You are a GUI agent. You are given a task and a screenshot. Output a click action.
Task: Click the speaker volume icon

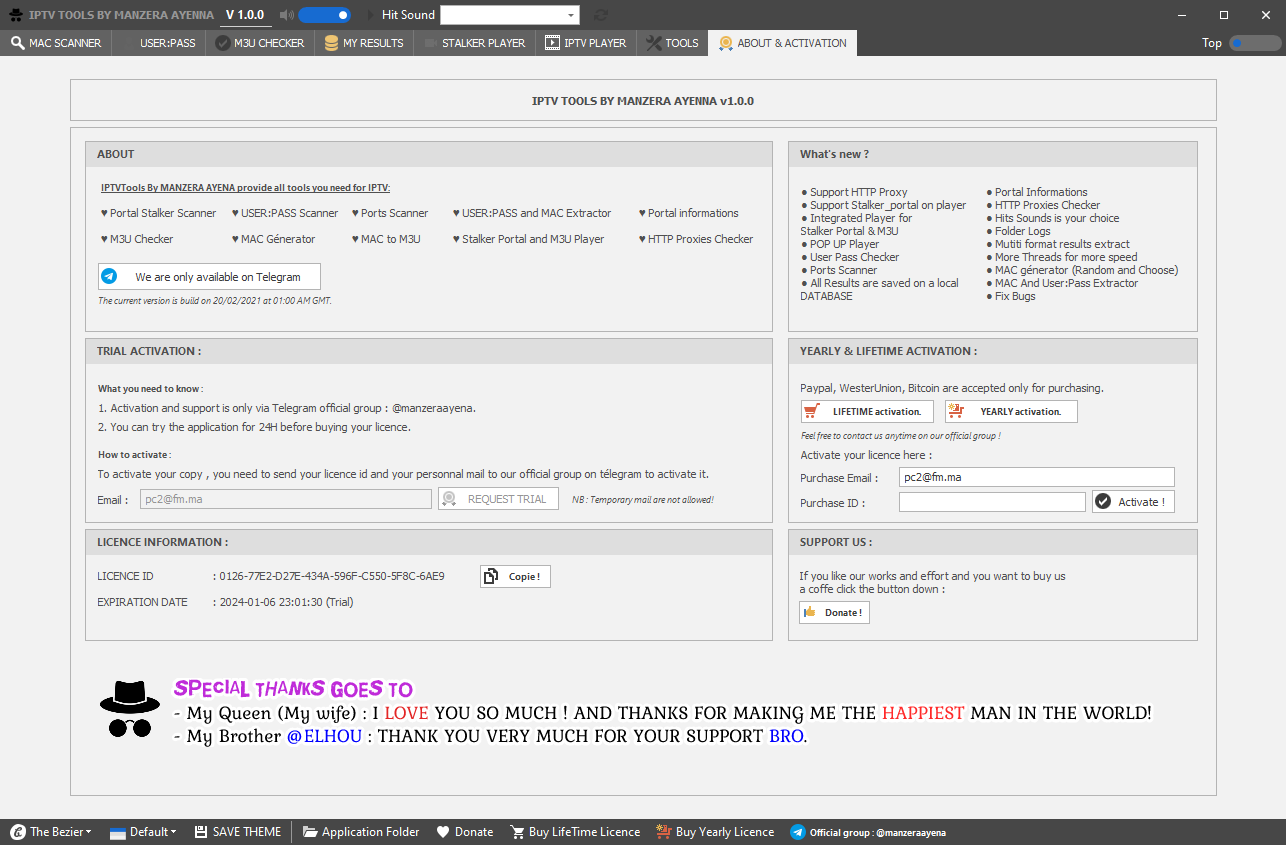tap(287, 15)
